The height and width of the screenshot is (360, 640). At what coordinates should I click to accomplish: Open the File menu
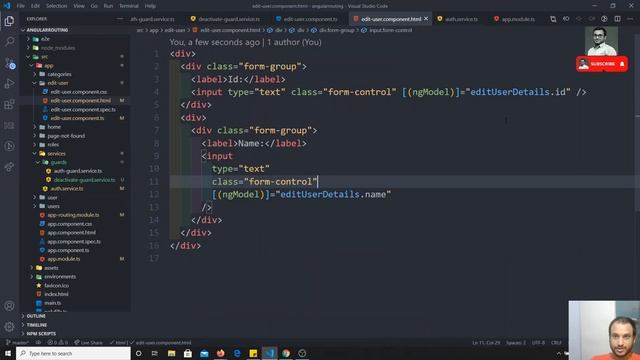click(x=21, y=6)
